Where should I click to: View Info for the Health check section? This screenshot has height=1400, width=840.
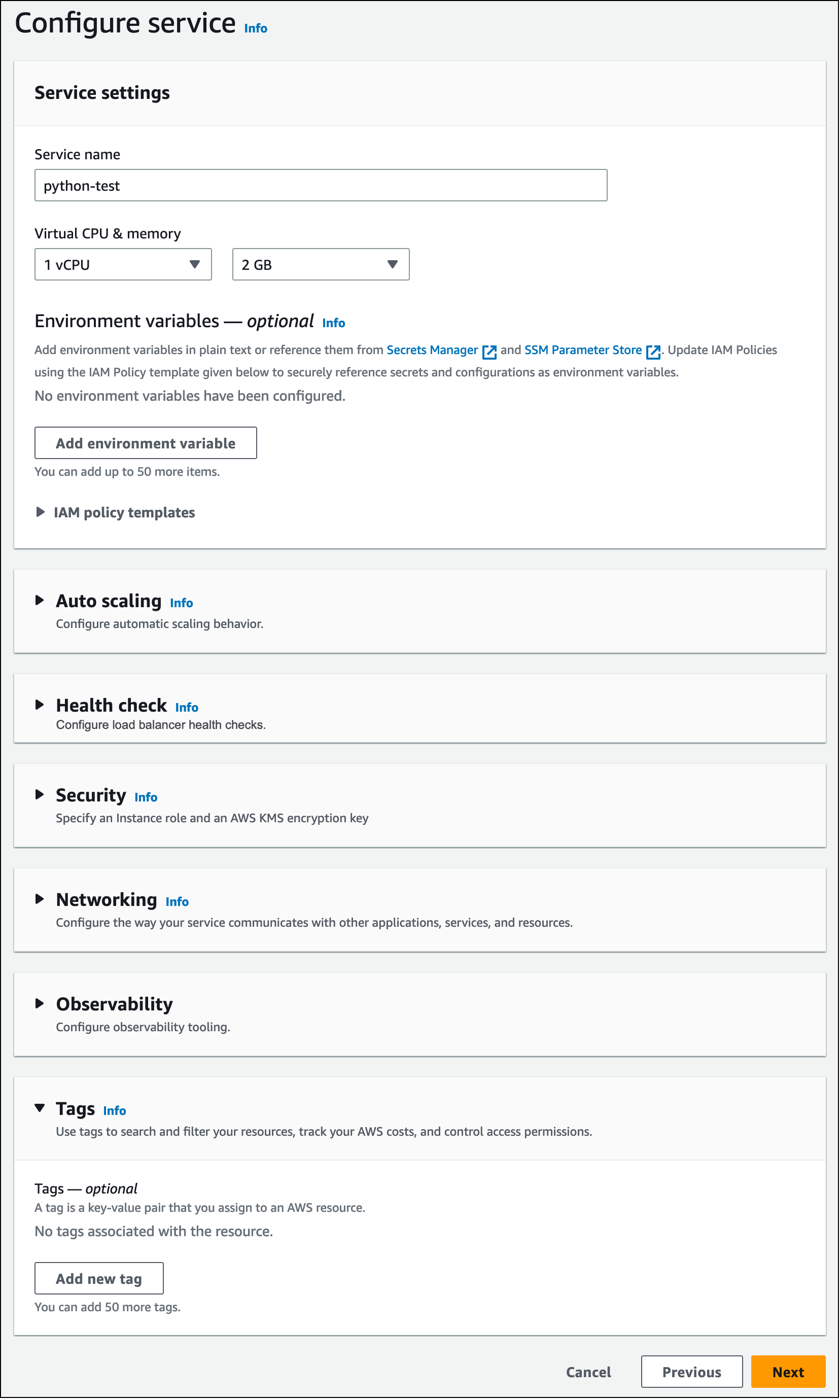pos(187,708)
